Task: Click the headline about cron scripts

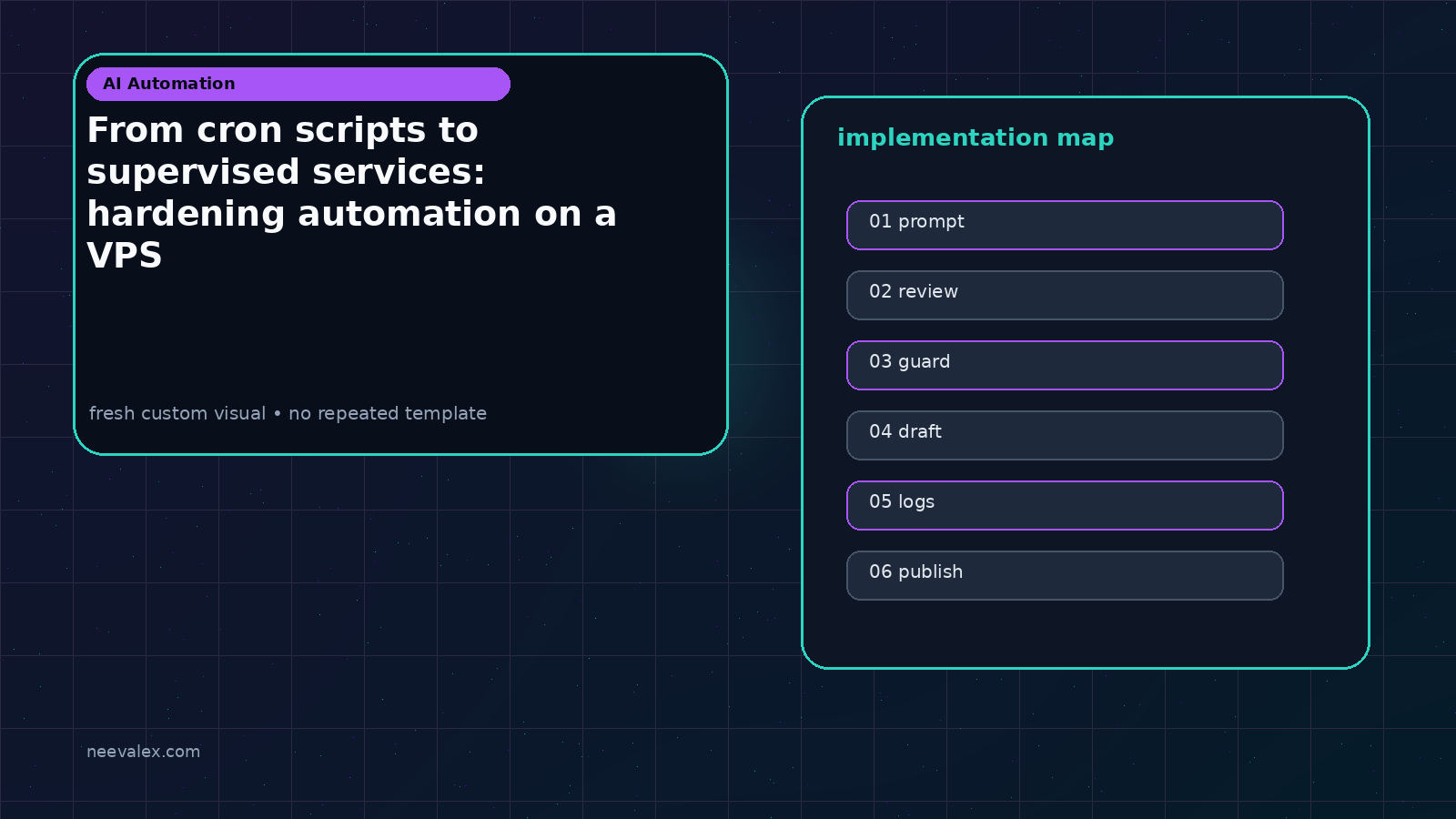Action: pos(352,193)
